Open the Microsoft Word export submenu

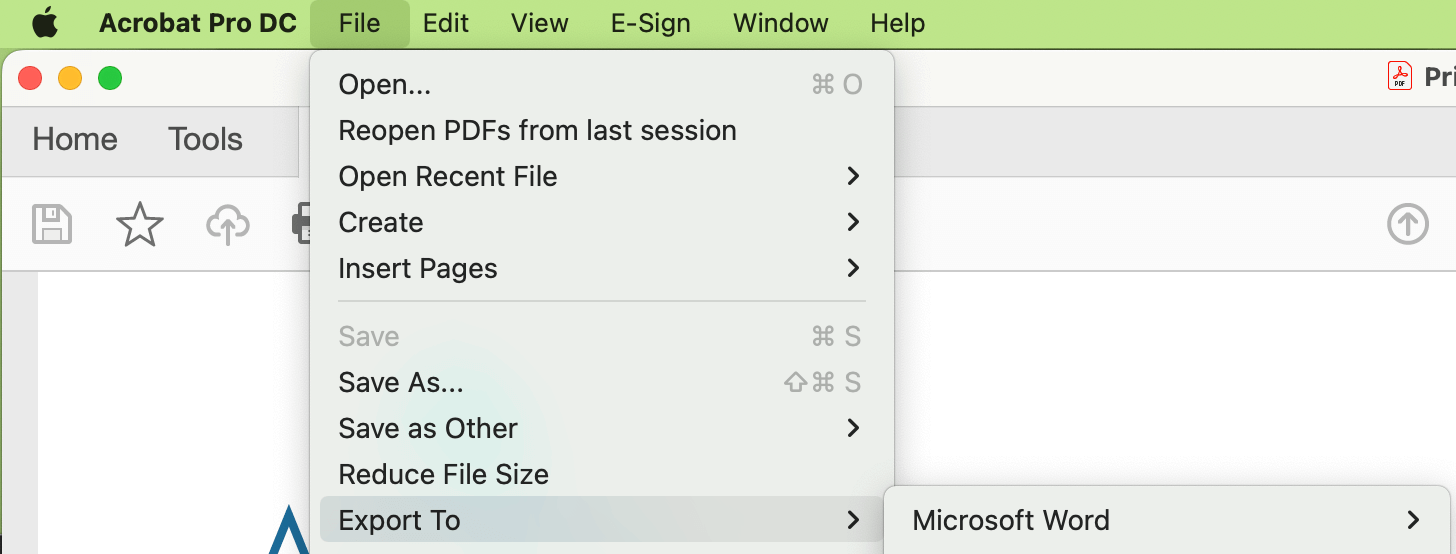tap(1167, 520)
